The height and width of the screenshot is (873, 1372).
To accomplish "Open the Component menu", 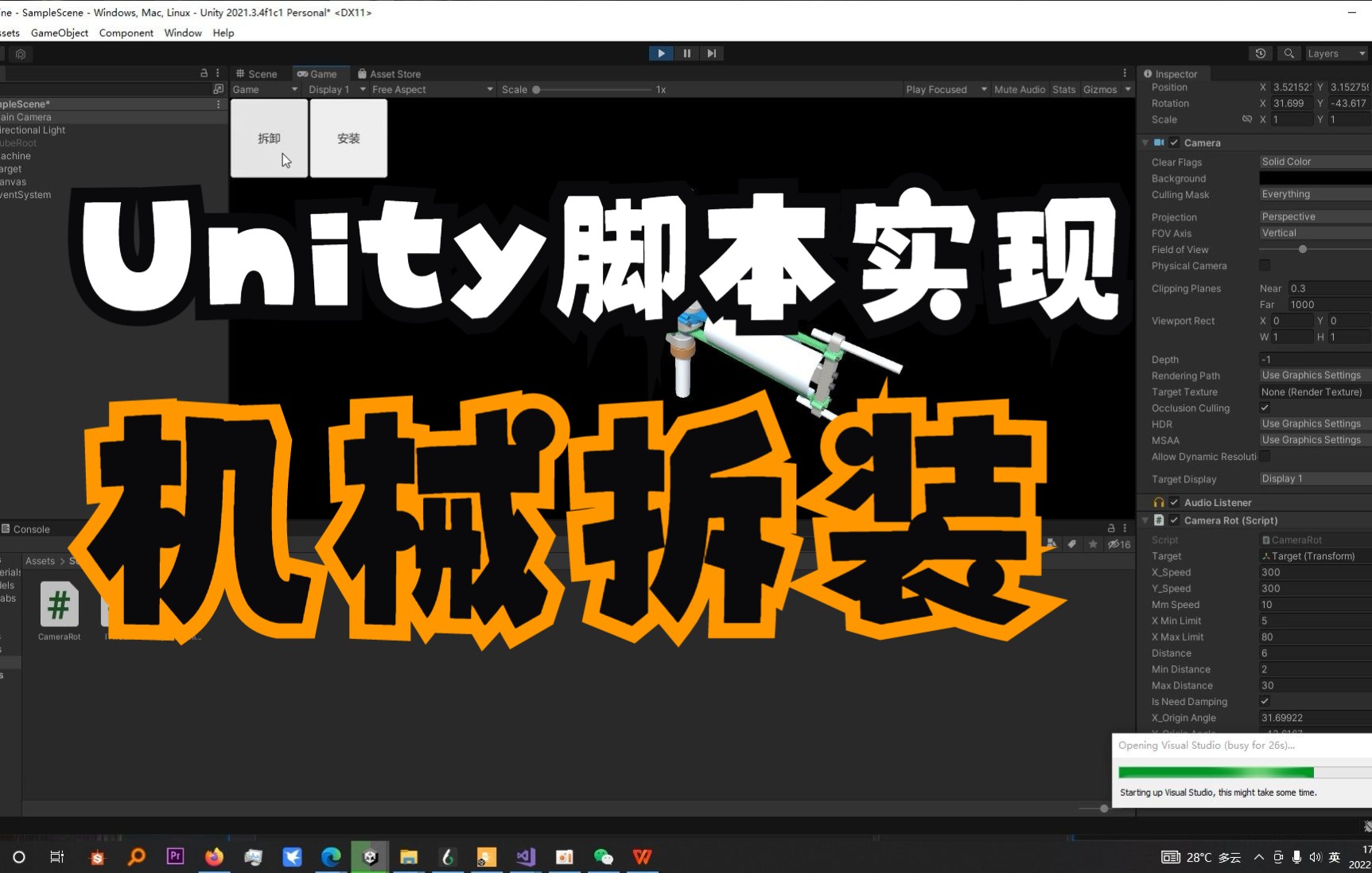I will coord(126,33).
